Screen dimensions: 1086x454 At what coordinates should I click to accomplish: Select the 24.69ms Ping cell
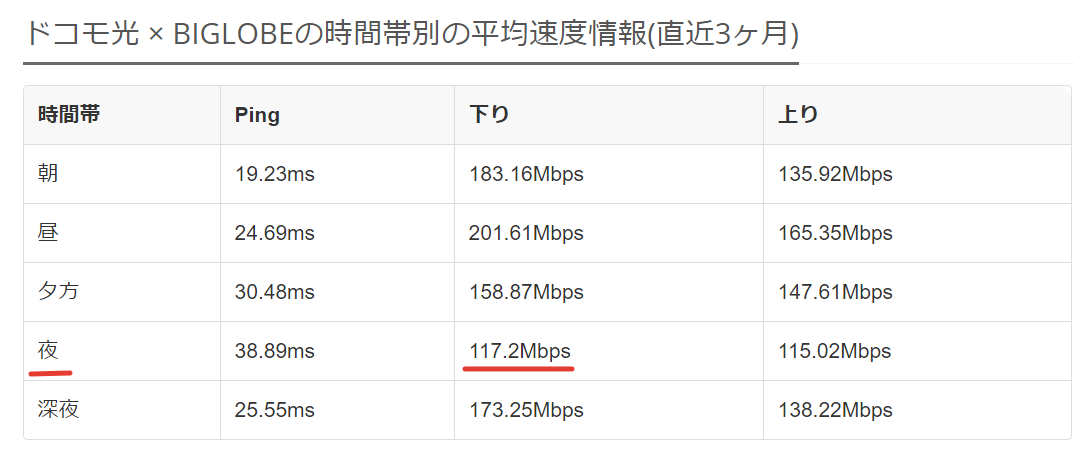[275, 233]
